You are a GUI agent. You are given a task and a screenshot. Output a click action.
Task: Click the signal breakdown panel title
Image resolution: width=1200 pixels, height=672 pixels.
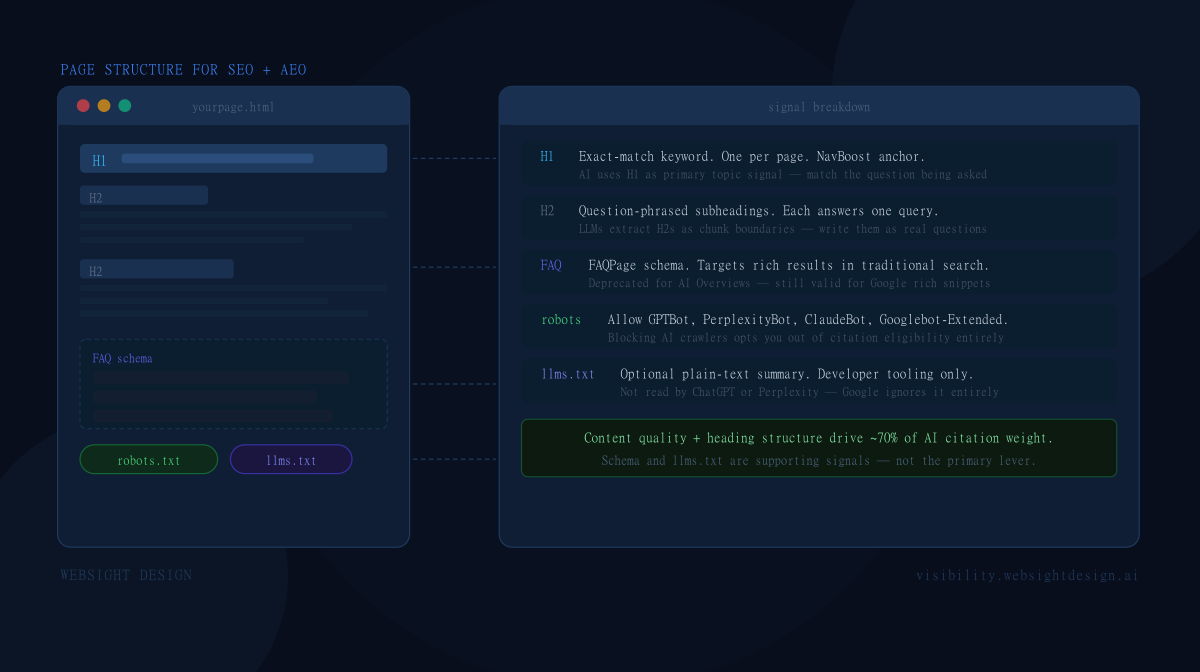pyautogui.click(x=819, y=107)
